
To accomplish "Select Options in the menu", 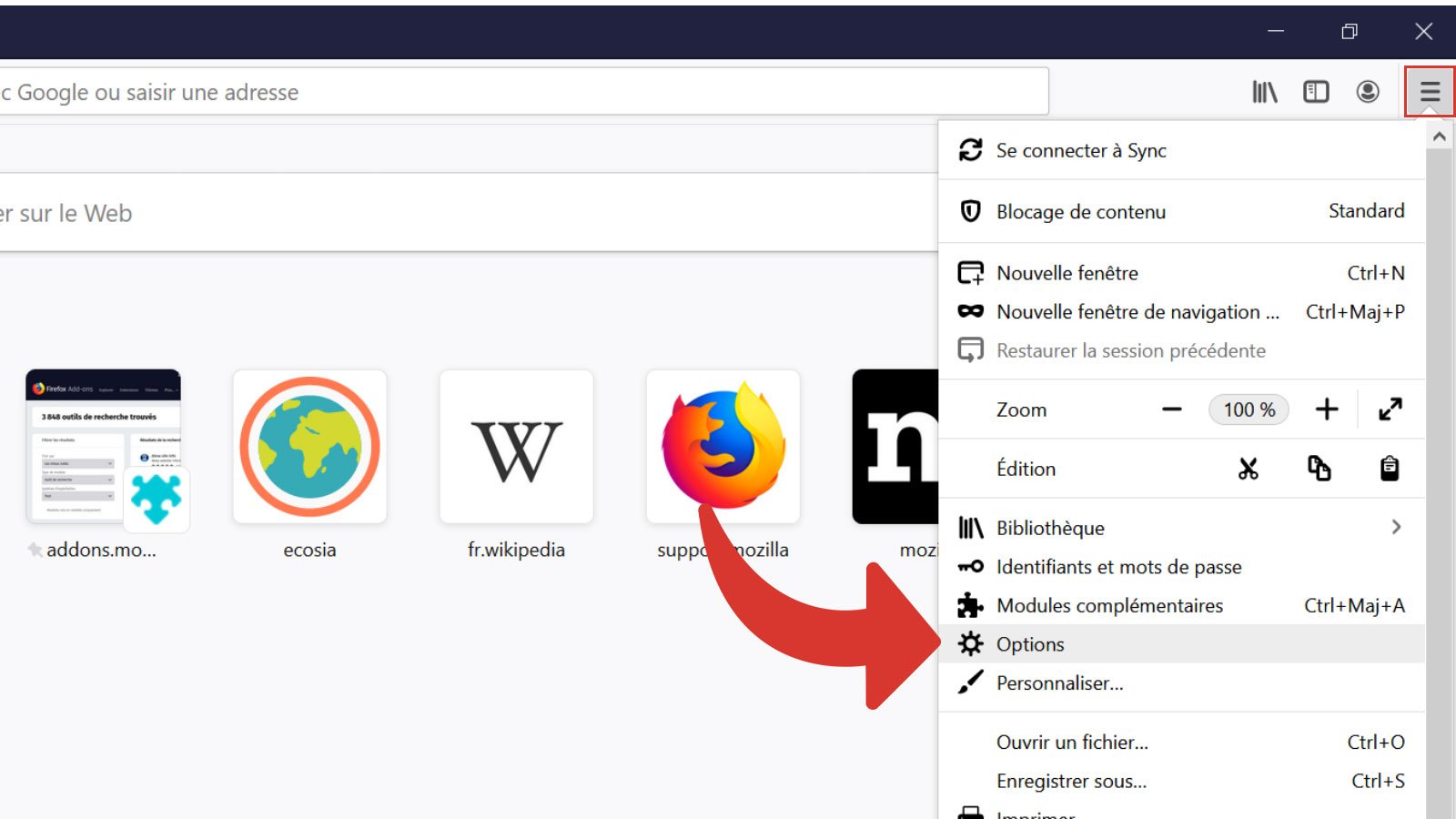I will pos(1030,643).
